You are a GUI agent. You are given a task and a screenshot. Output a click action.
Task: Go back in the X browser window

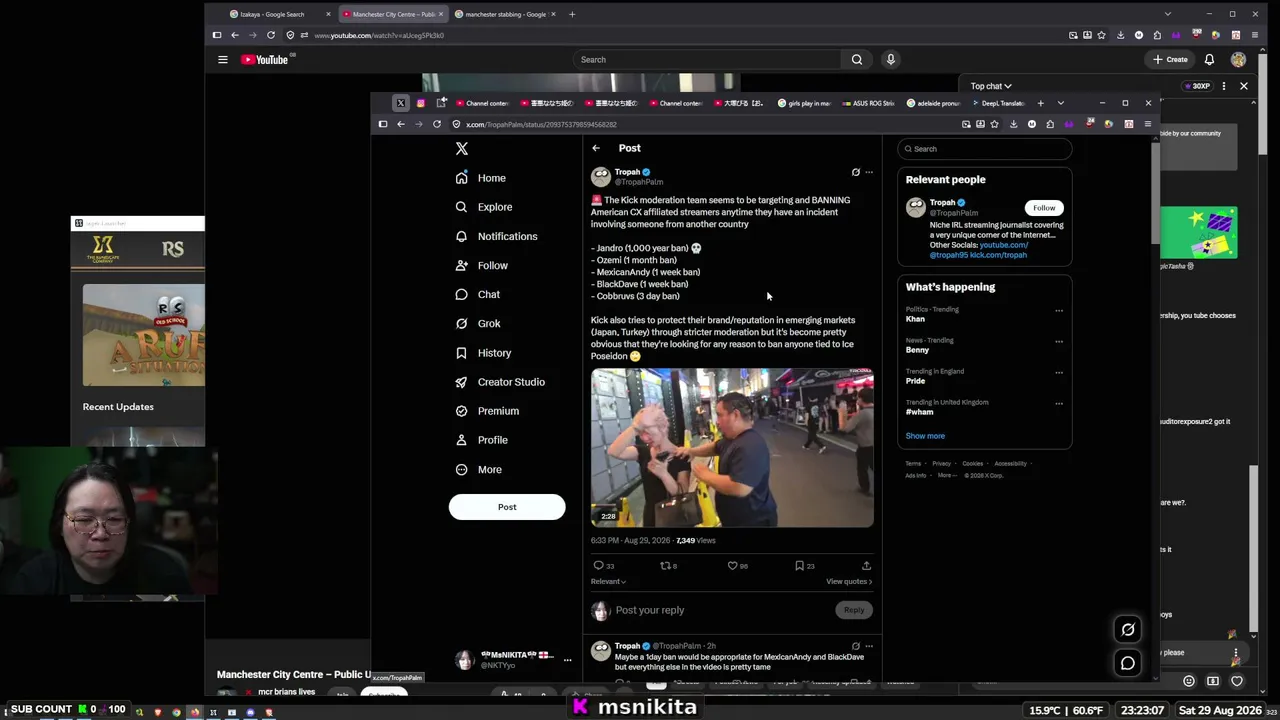(x=401, y=124)
